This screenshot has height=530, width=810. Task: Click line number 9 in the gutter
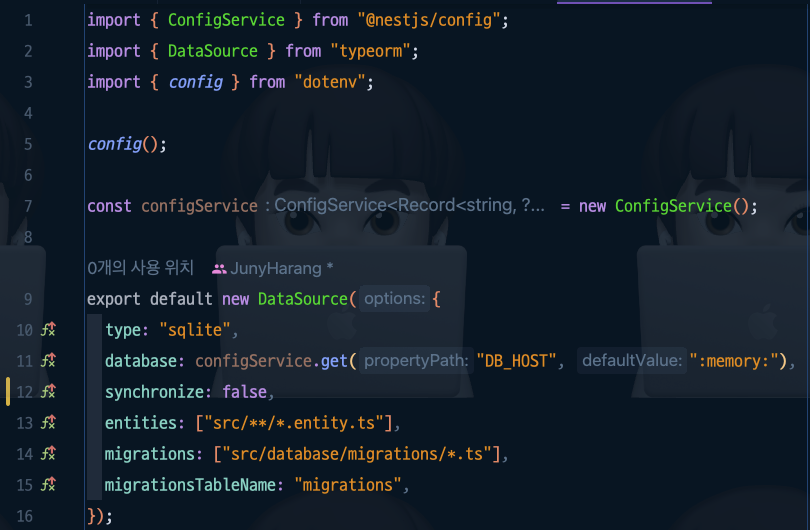point(28,299)
